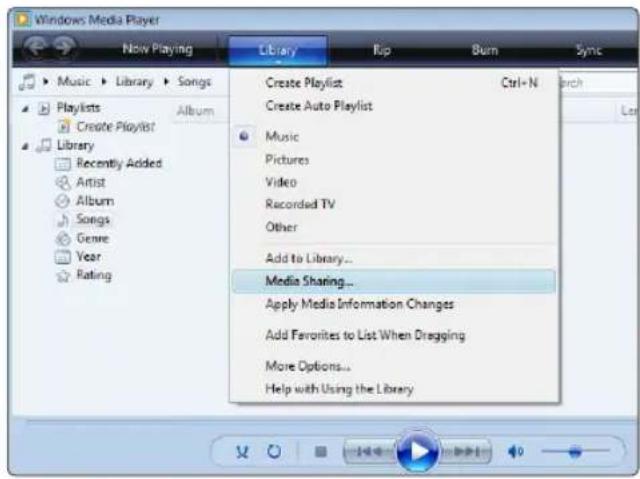Click the Library breadcrumb label
This screenshot has height=479, width=640.
pos(134,82)
